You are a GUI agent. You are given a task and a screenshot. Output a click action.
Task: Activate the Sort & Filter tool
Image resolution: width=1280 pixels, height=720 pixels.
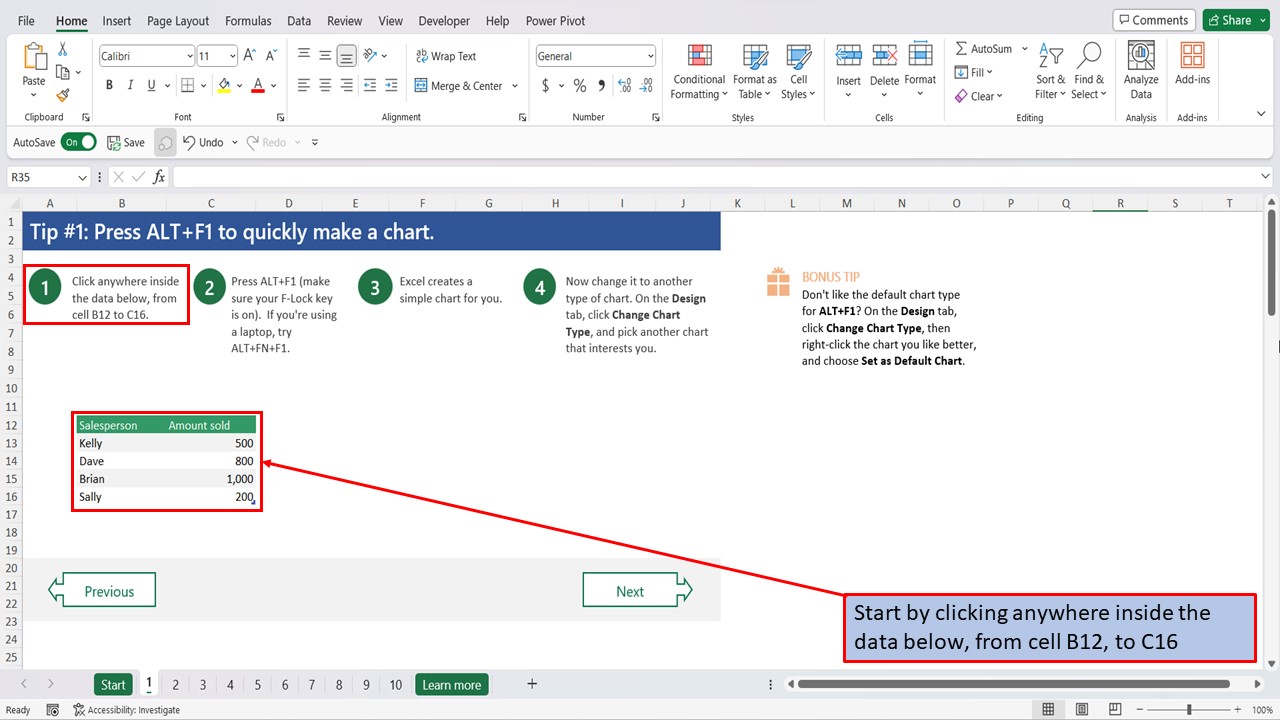pyautogui.click(x=1050, y=70)
